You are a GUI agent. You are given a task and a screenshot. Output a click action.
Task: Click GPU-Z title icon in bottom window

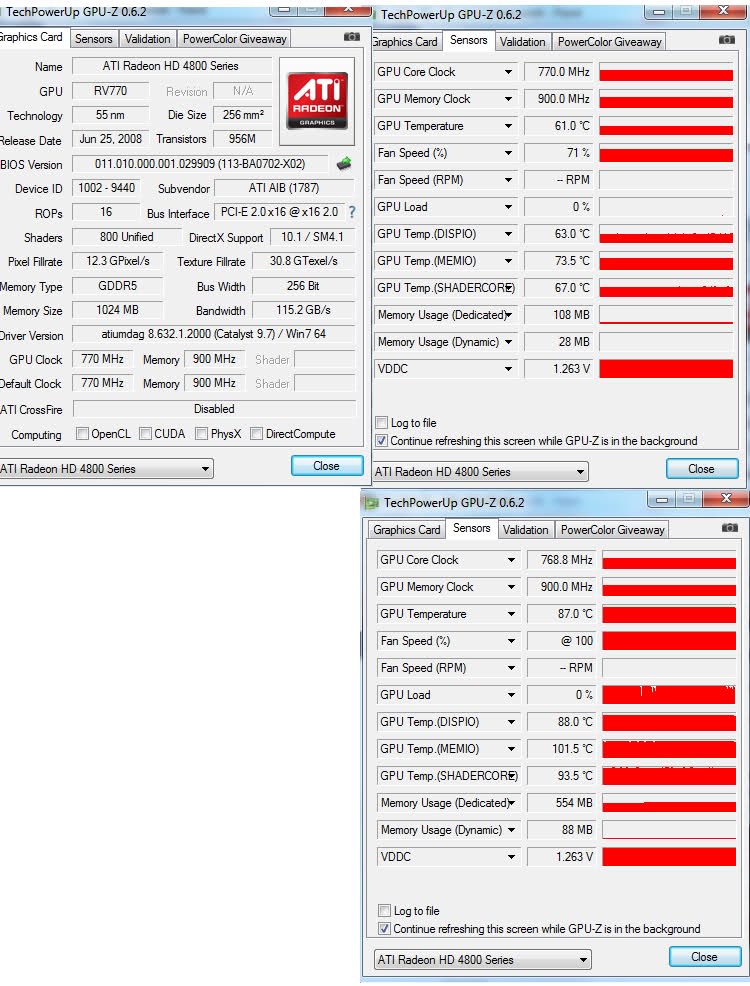[x=372, y=502]
